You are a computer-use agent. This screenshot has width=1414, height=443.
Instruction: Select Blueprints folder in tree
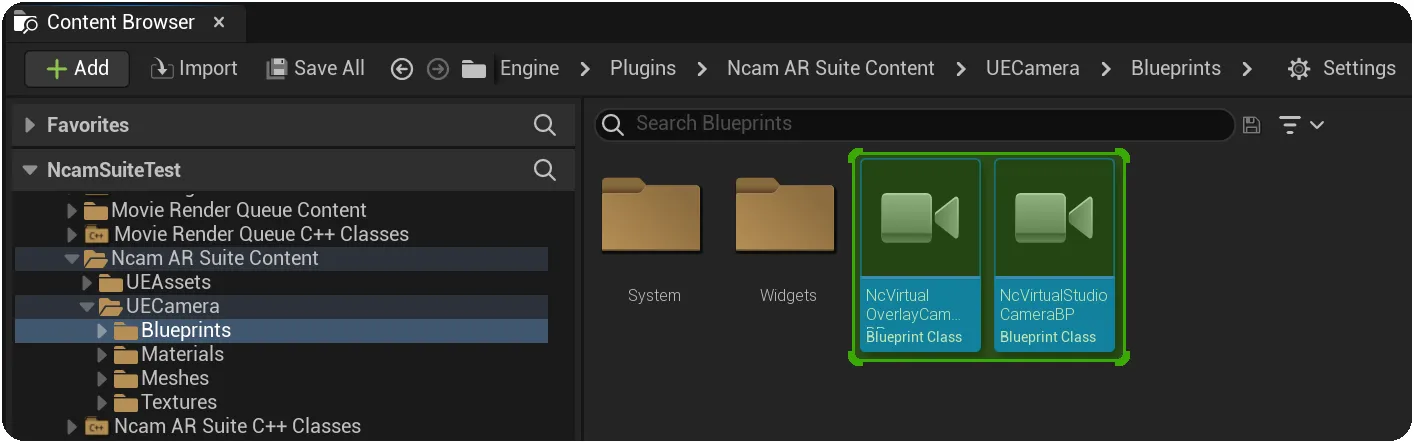(185, 330)
